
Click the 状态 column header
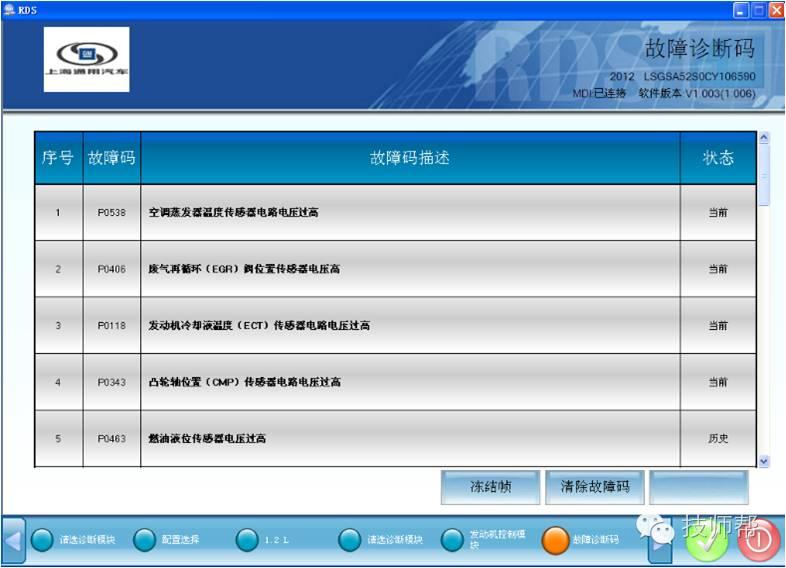tap(718, 158)
